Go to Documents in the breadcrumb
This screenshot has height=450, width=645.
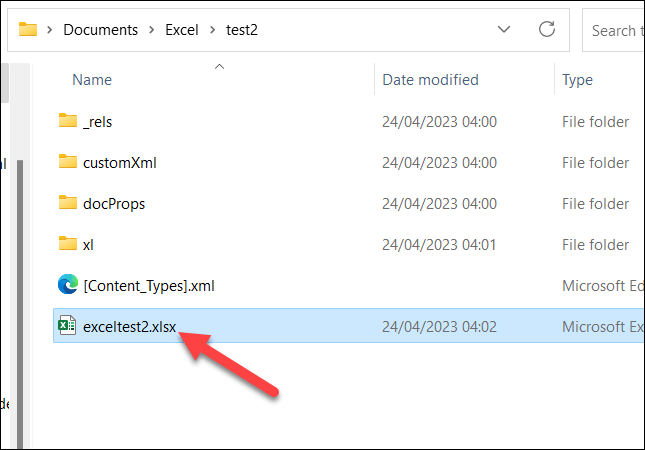pos(99,29)
